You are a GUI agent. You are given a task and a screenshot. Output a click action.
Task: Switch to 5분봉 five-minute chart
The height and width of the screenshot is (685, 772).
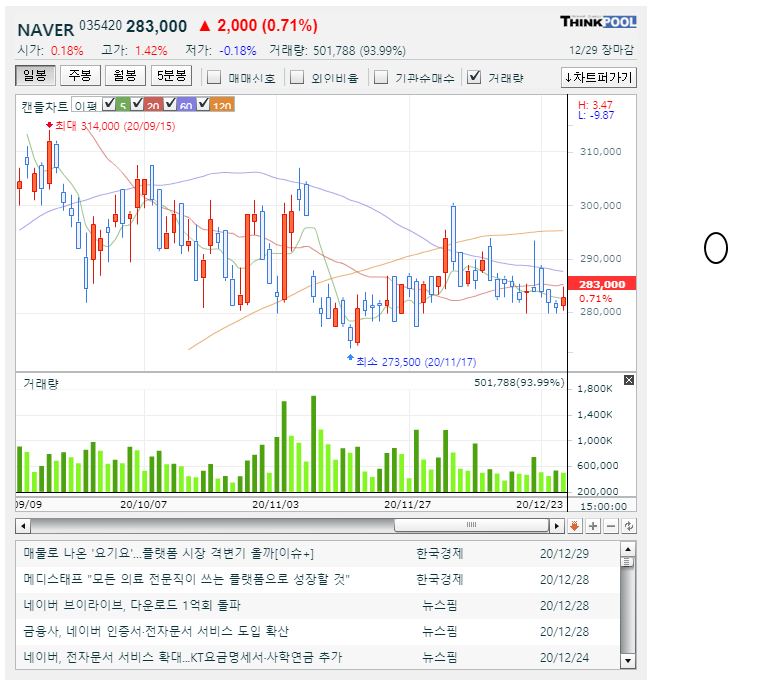pos(171,75)
